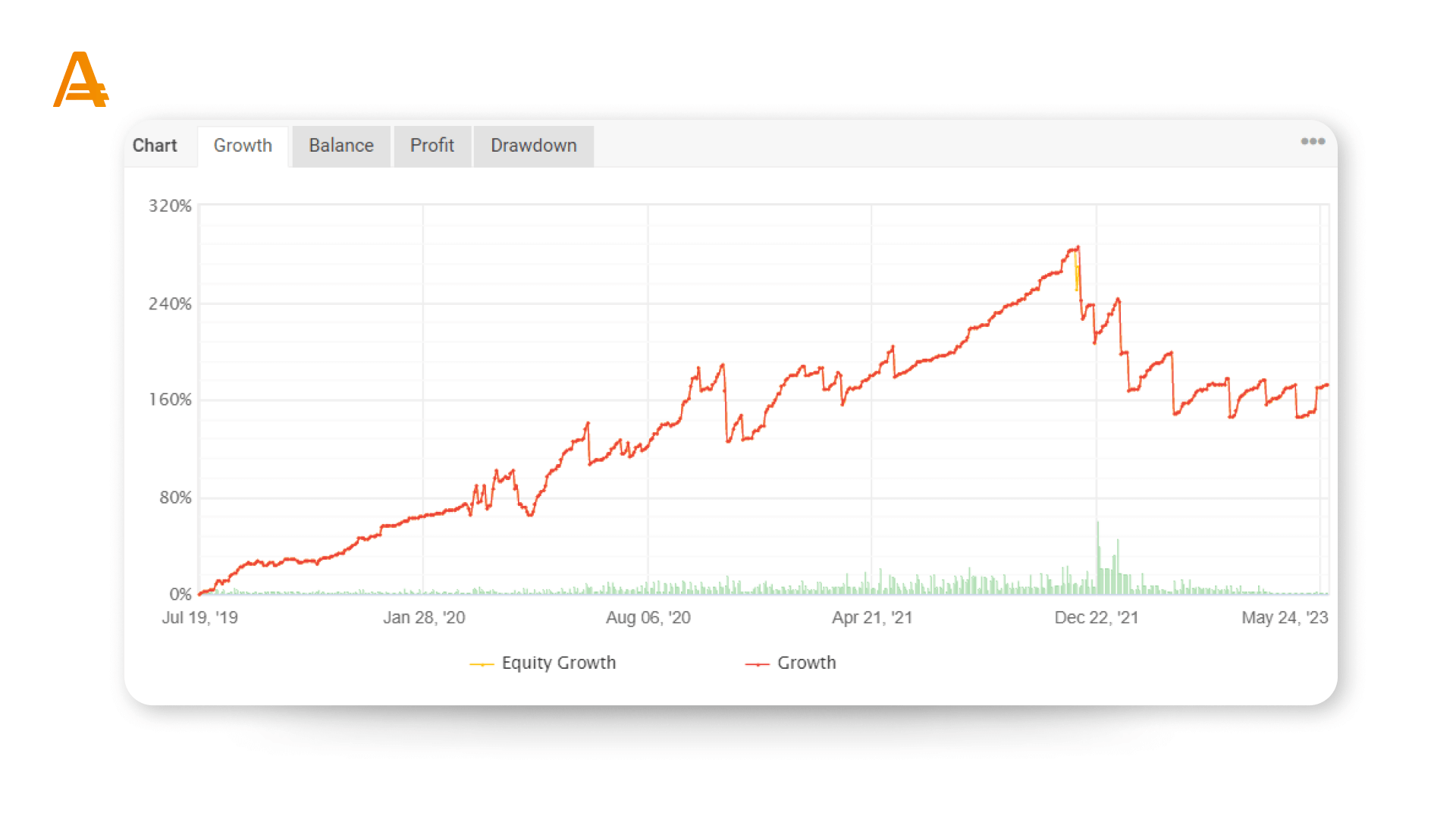
Task: Click the red Growth legend marker
Action: point(757,664)
